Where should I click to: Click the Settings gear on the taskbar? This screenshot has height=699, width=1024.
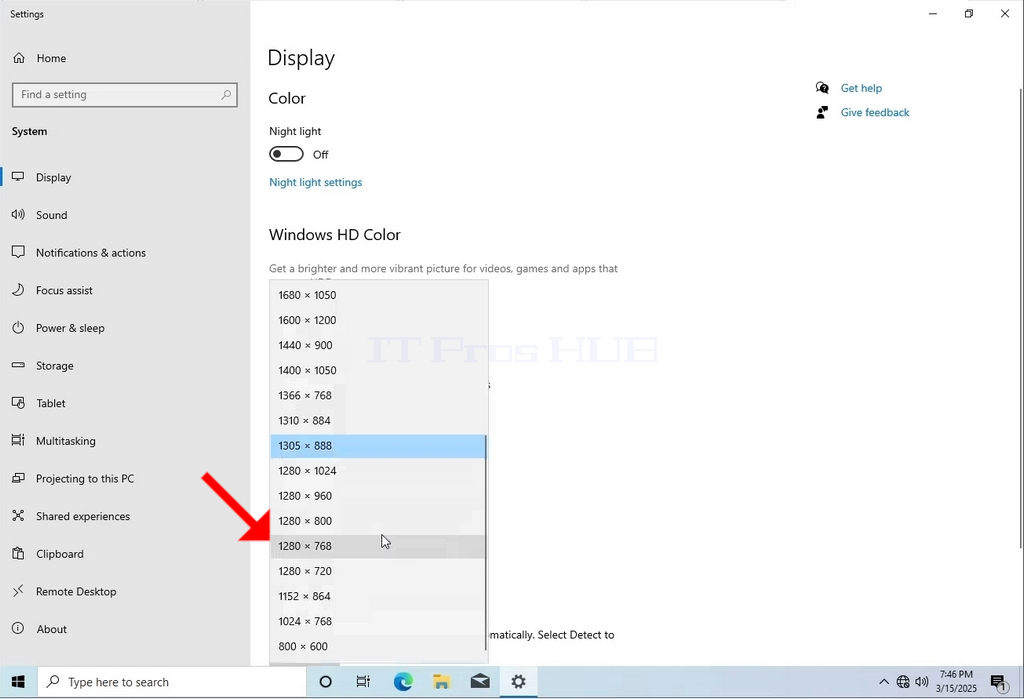519,682
